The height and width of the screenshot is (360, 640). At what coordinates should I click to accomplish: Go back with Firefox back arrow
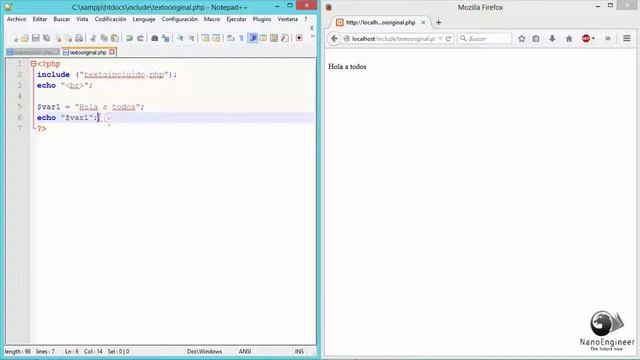click(x=334, y=38)
